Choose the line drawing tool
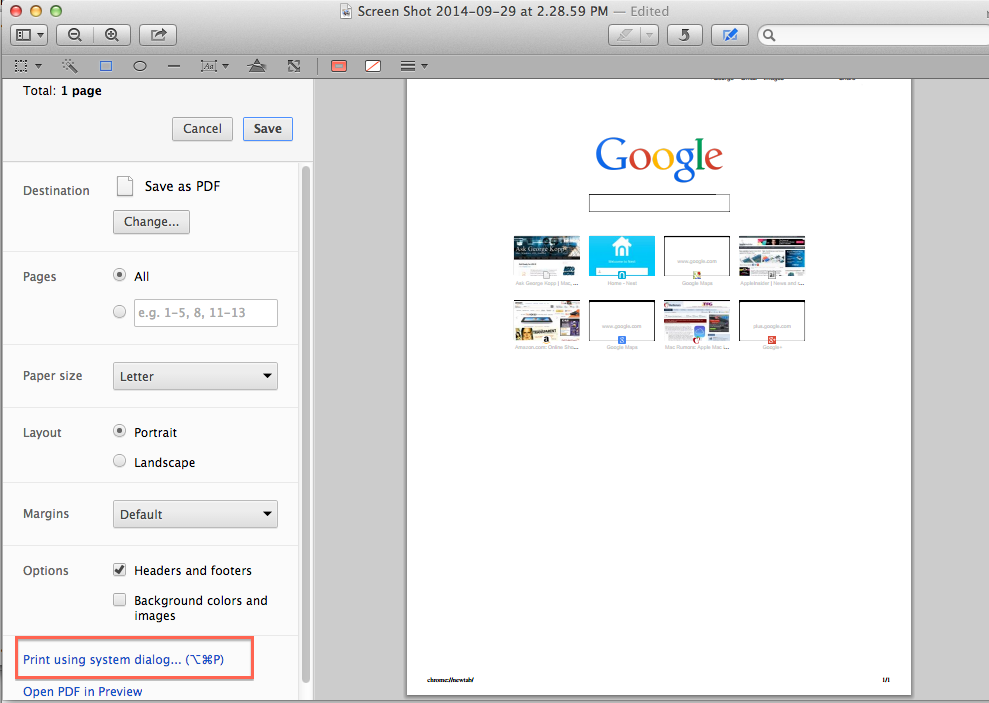Screen dimensions: 989x703 click(x=174, y=66)
